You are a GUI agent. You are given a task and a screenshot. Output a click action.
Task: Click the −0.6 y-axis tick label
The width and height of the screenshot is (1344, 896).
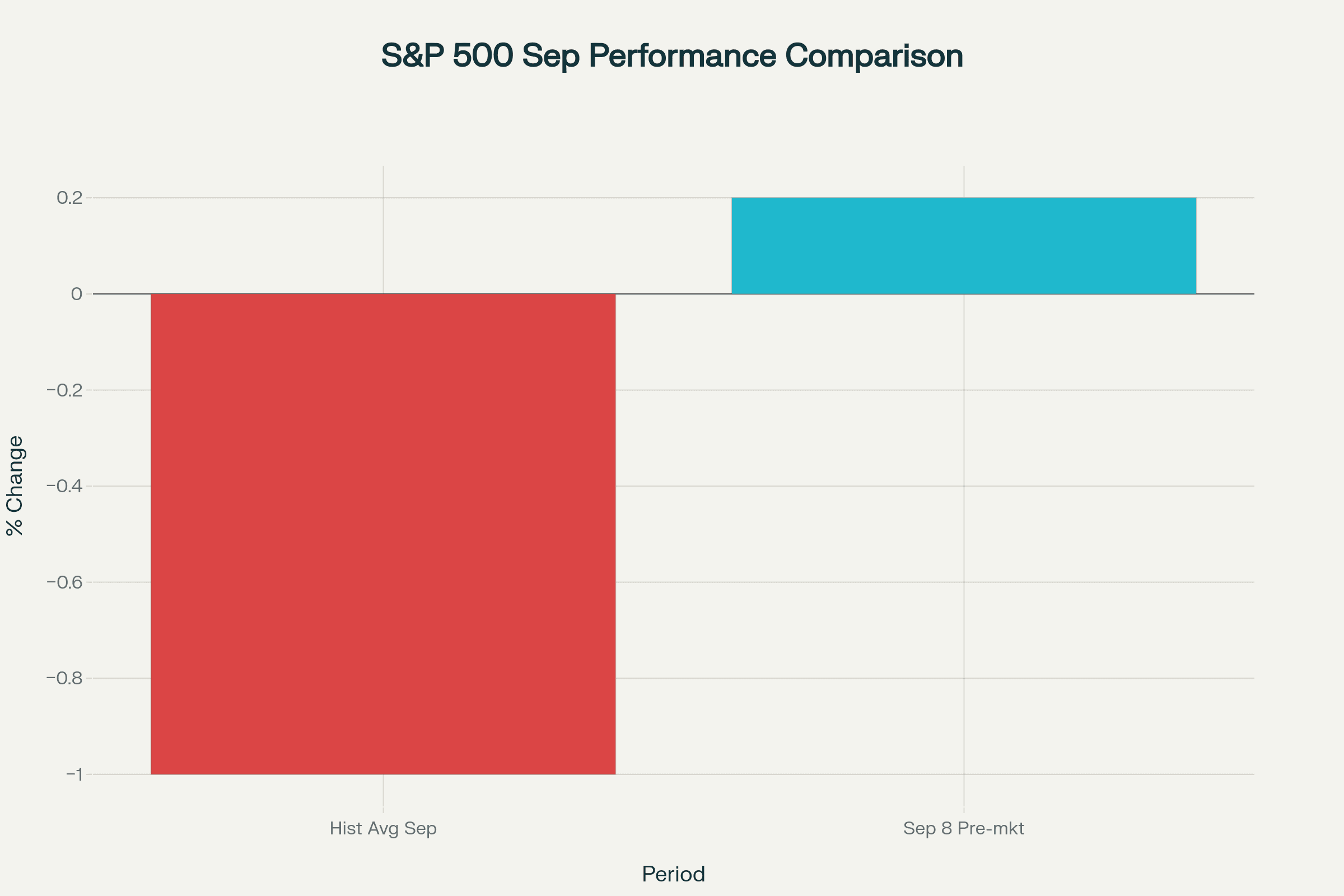64,582
